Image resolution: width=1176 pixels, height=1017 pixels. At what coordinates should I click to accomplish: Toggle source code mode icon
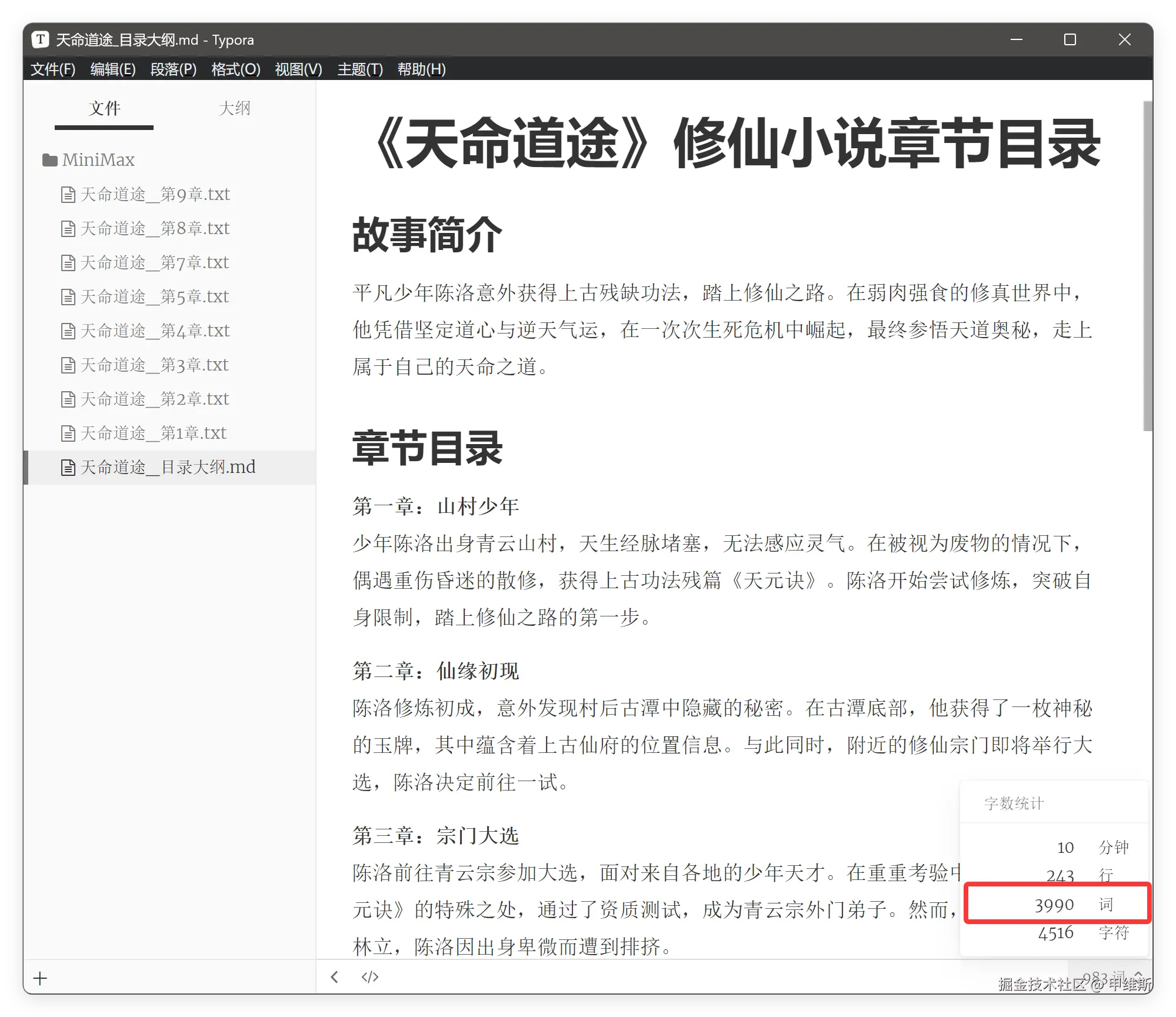coord(369,977)
